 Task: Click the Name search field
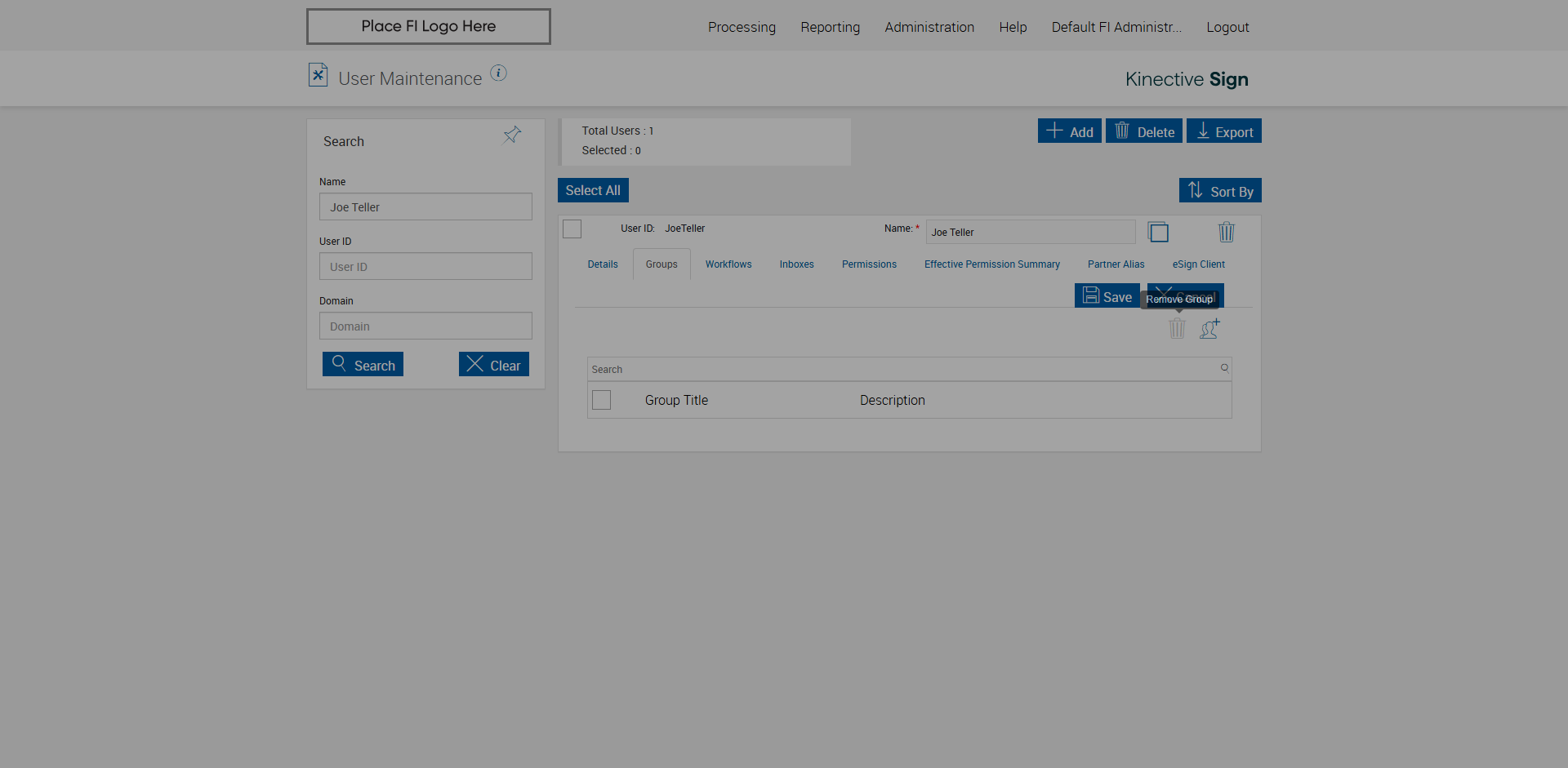pos(425,206)
